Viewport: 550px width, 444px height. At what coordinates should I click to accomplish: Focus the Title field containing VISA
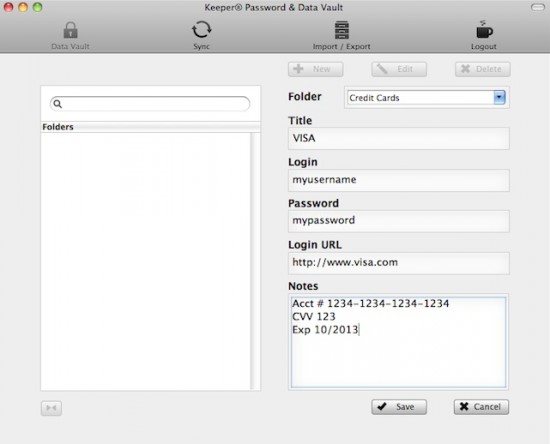(x=398, y=138)
